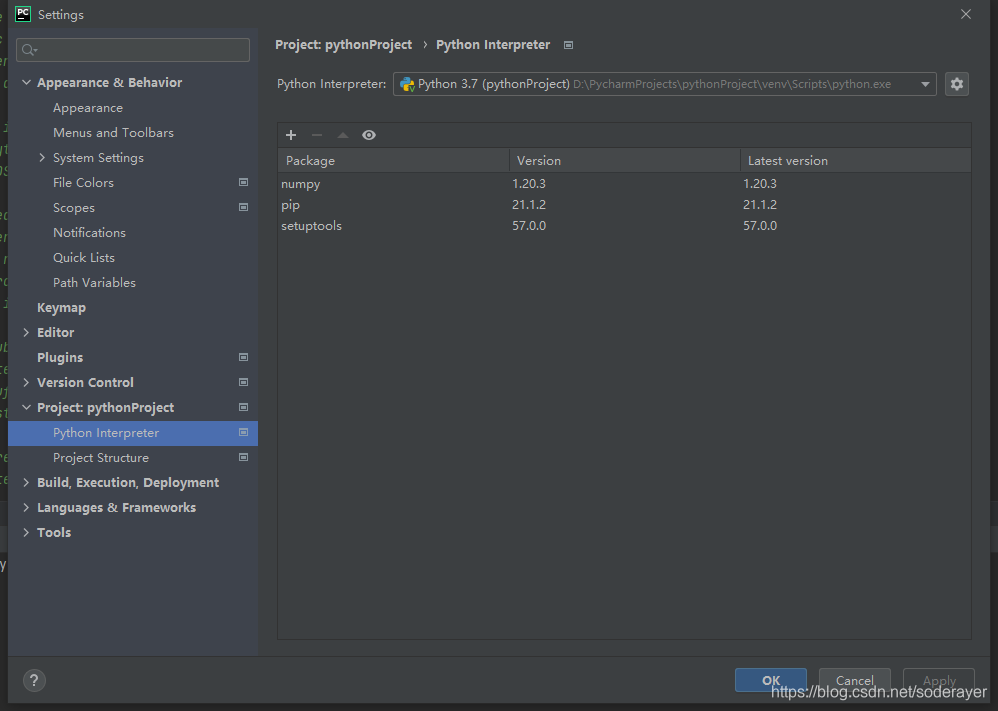Image resolution: width=998 pixels, height=711 pixels.
Task: Open the interpreter gear settings icon
Action: [957, 84]
